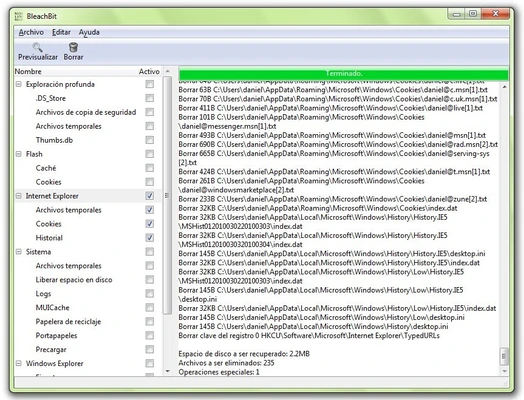Enable the Flash group checkbox
This screenshot has width=524, height=400.
tap(150, 154)
